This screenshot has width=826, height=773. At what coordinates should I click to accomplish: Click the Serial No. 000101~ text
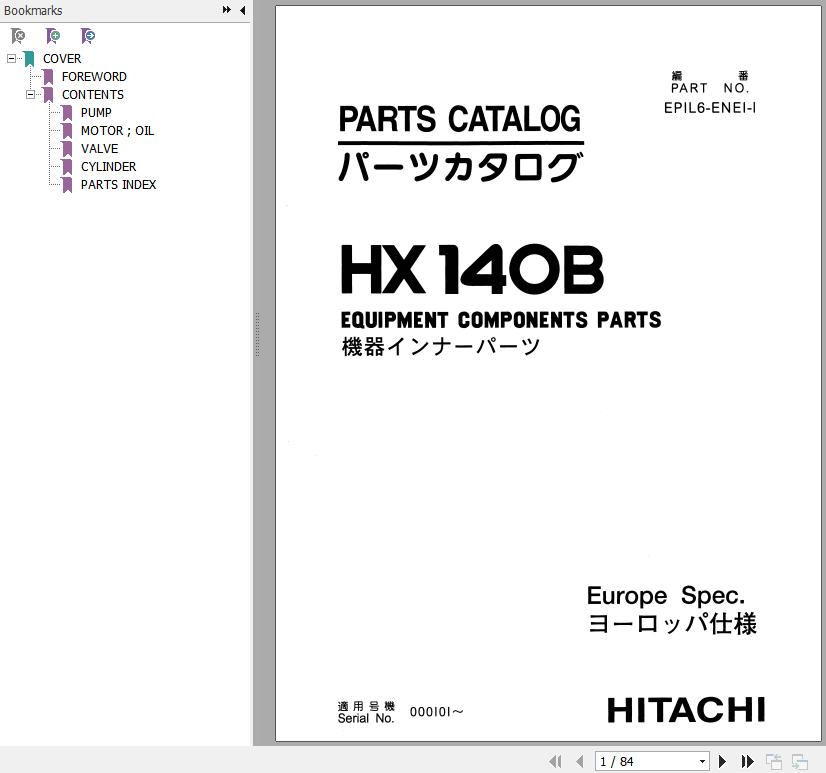click(x=401, y=712)
